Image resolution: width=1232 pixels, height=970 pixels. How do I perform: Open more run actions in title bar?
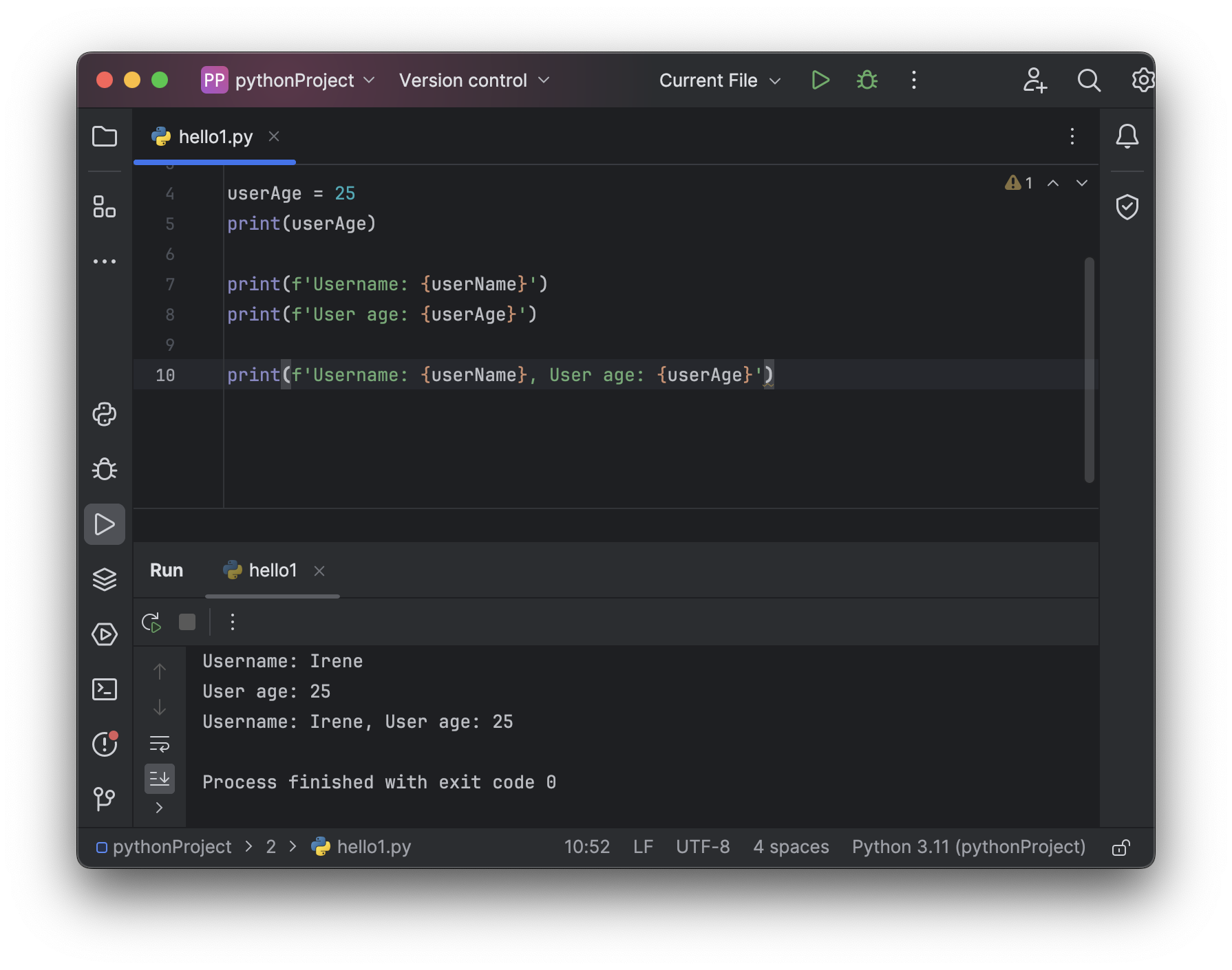pos(914,80)
